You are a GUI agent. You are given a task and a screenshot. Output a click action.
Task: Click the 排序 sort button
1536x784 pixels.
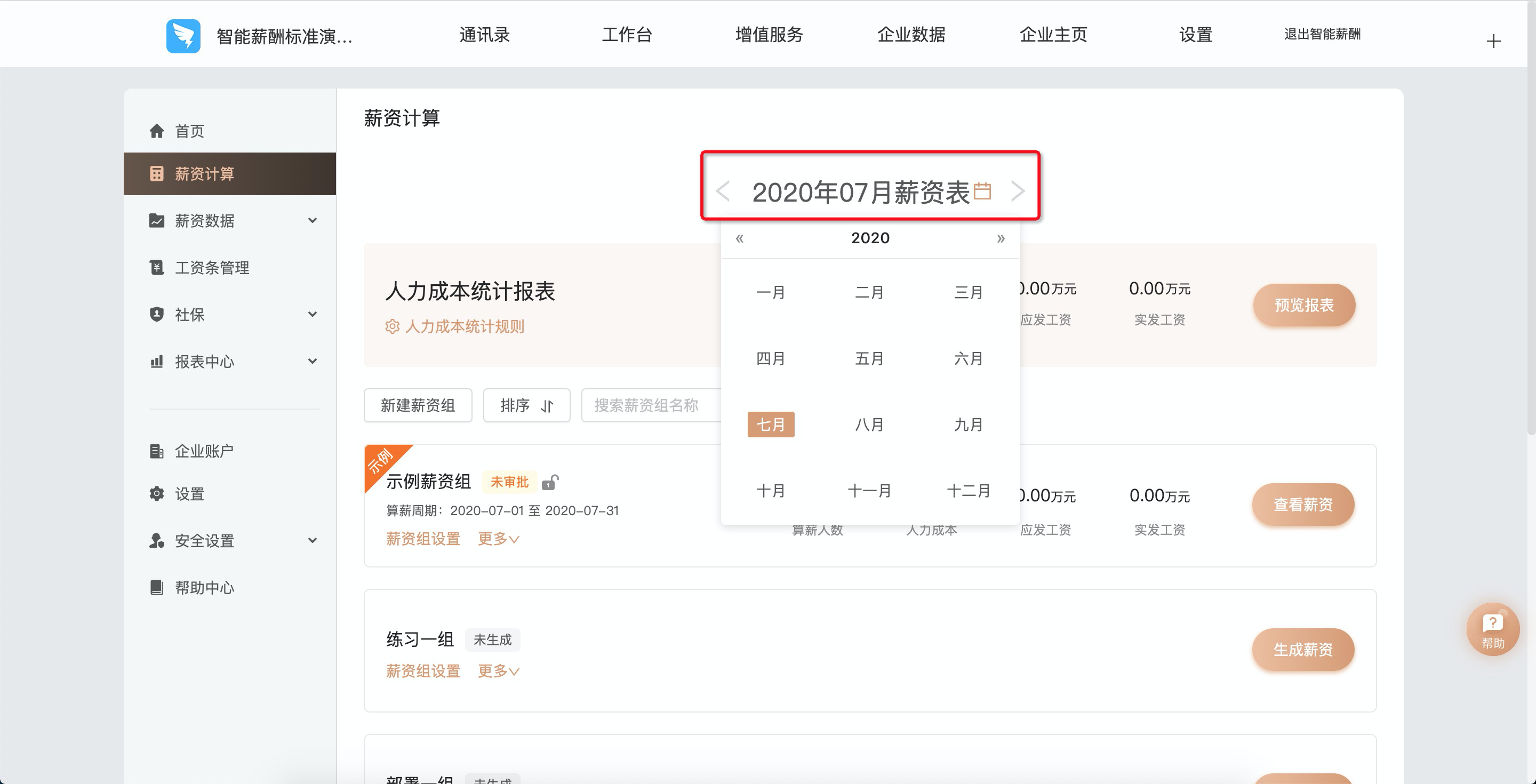tap(526, 406)
